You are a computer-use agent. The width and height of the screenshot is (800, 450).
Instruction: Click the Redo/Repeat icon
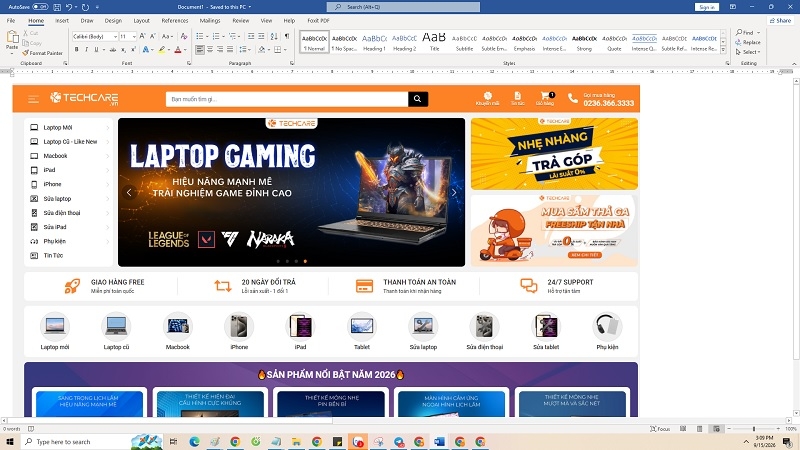85,7
